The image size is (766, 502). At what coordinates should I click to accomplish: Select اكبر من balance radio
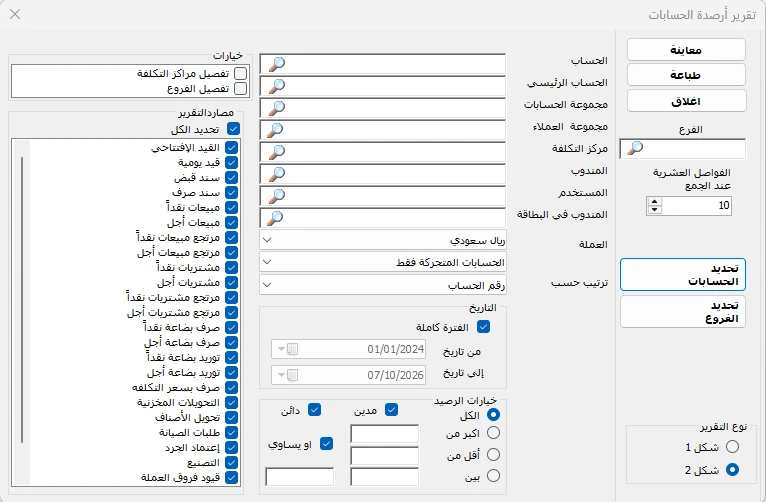[493, 433]
